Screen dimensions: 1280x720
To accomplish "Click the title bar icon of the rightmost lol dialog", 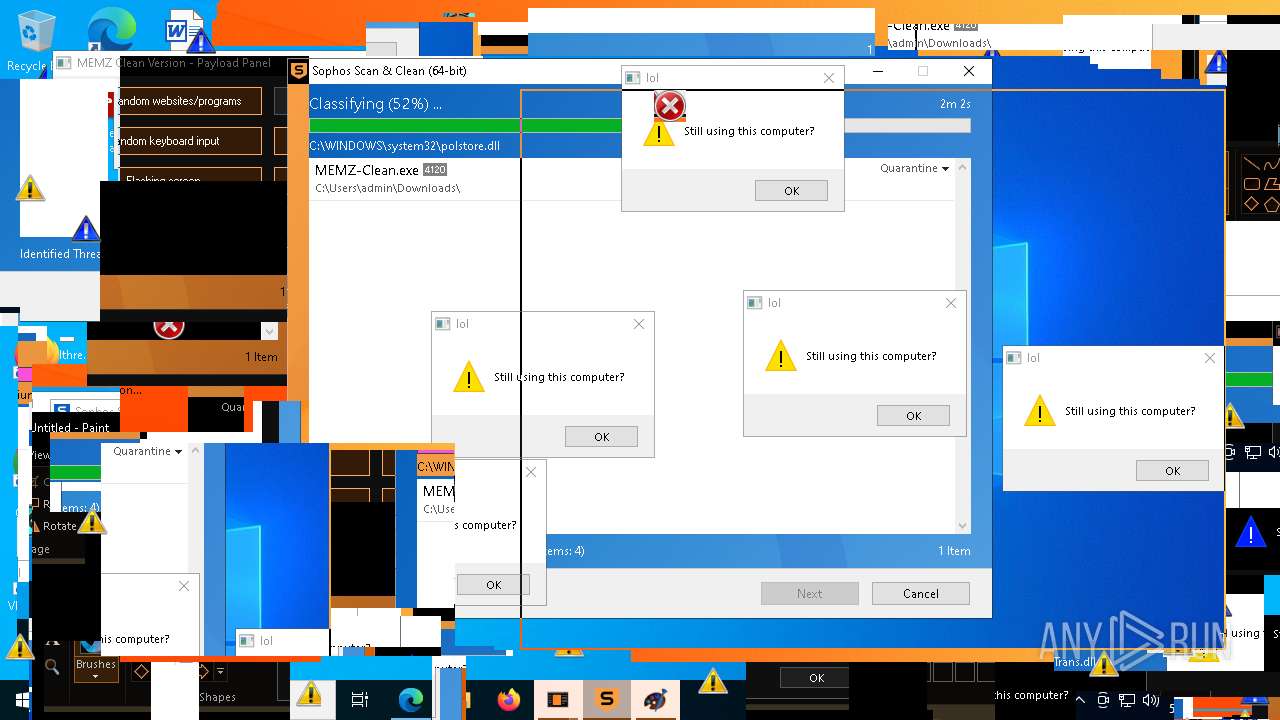I will tap(1014, 358).
